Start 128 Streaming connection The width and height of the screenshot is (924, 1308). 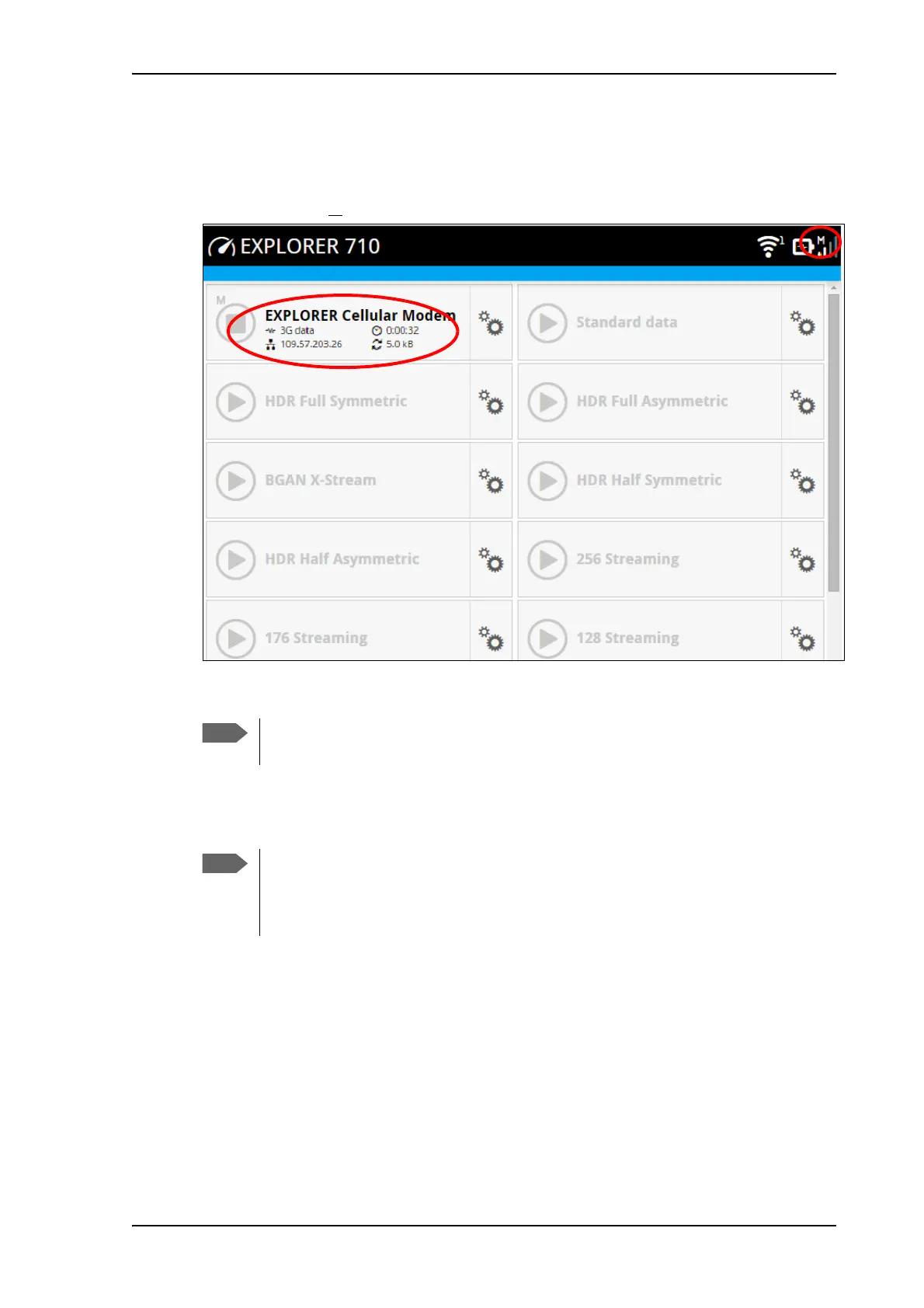coord(547,638)
